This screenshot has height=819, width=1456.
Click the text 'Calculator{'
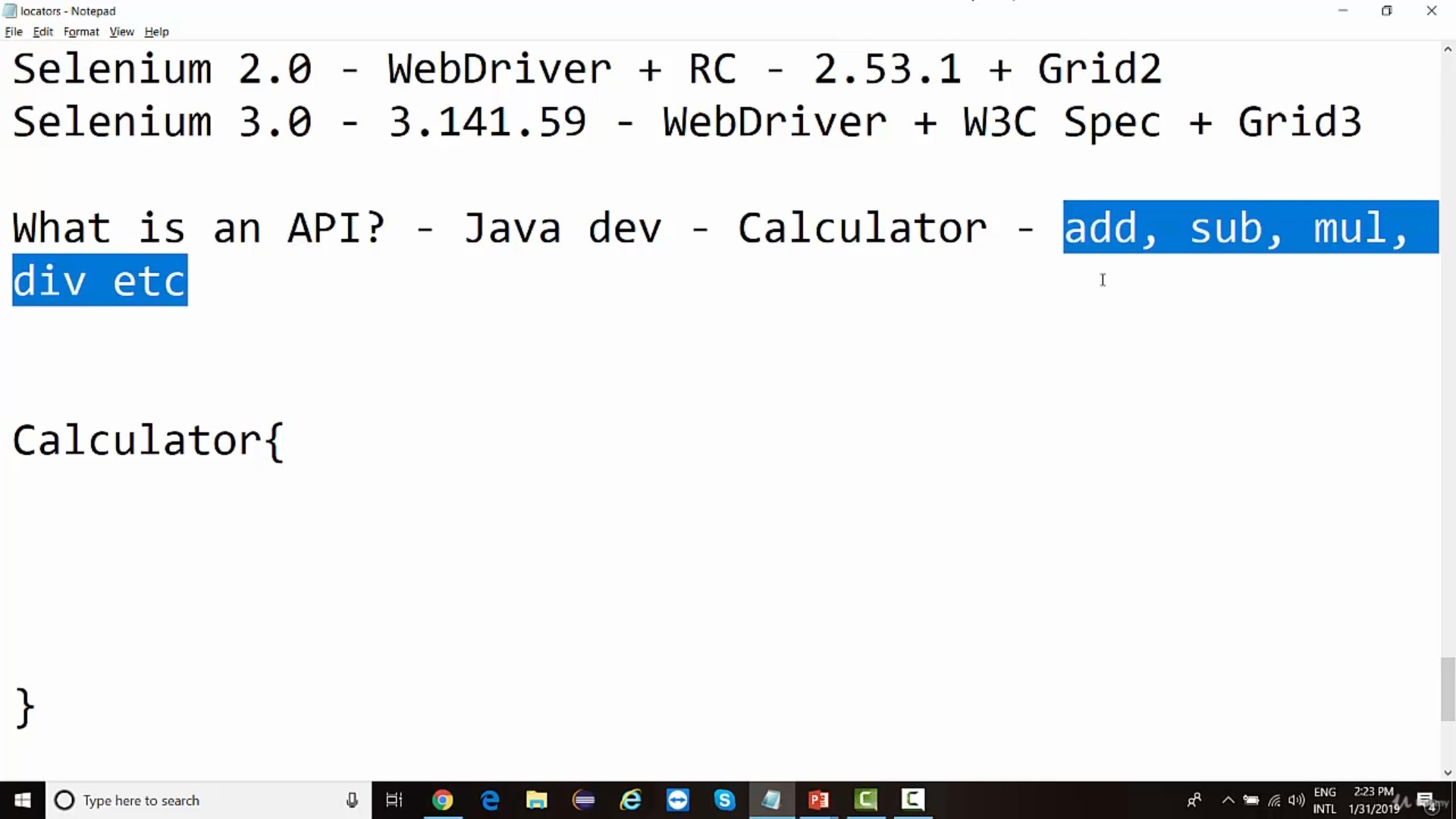tap(149, 441)
